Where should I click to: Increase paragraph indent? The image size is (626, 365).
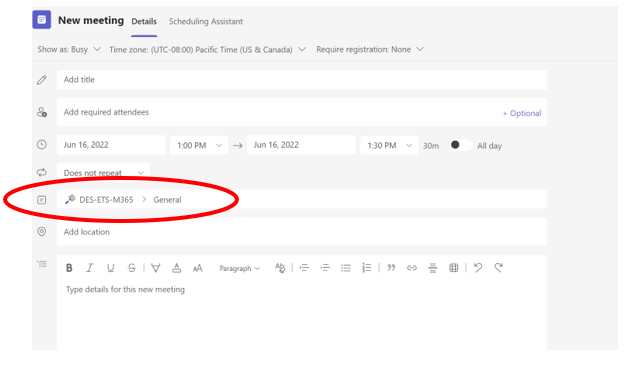325,268
